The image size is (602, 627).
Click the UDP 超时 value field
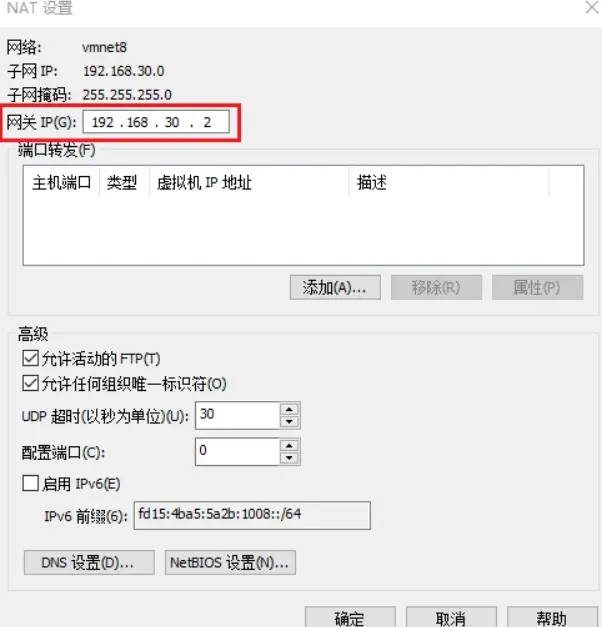237,415
